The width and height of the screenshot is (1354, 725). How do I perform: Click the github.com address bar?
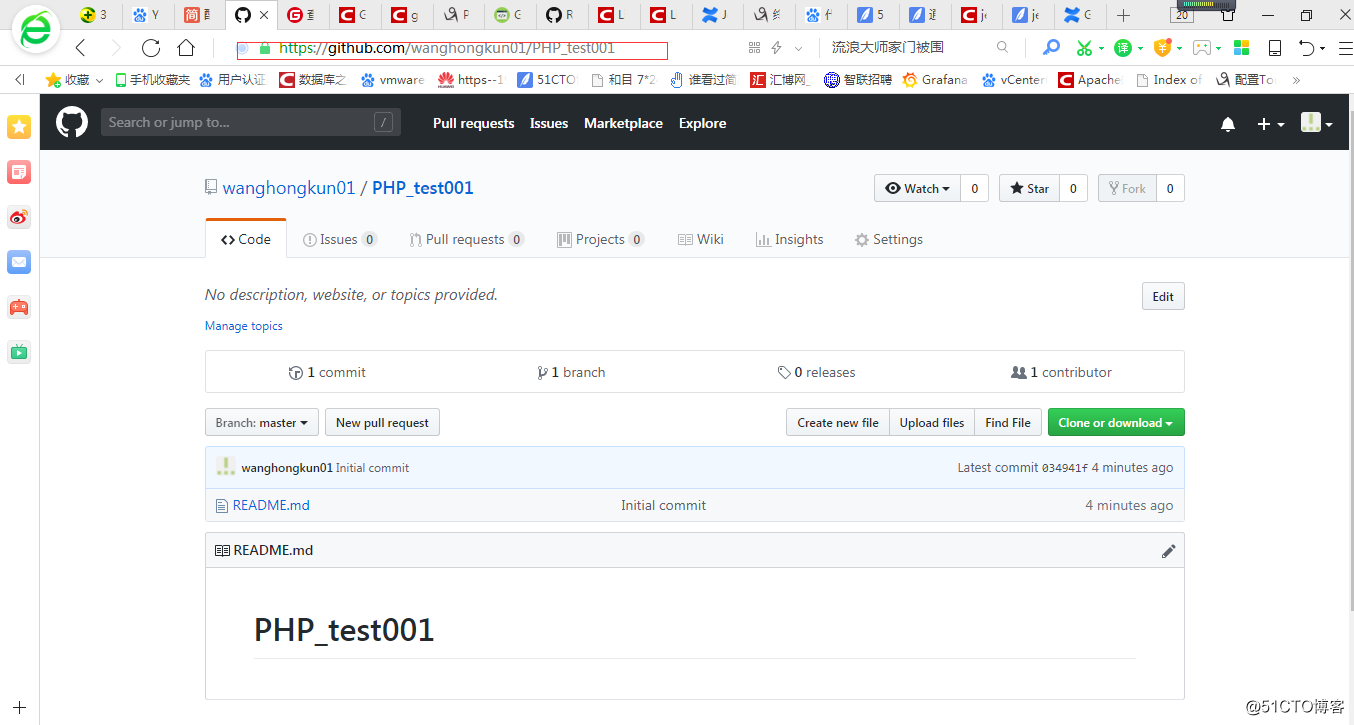pyautogui.click(x=452, y=48)
